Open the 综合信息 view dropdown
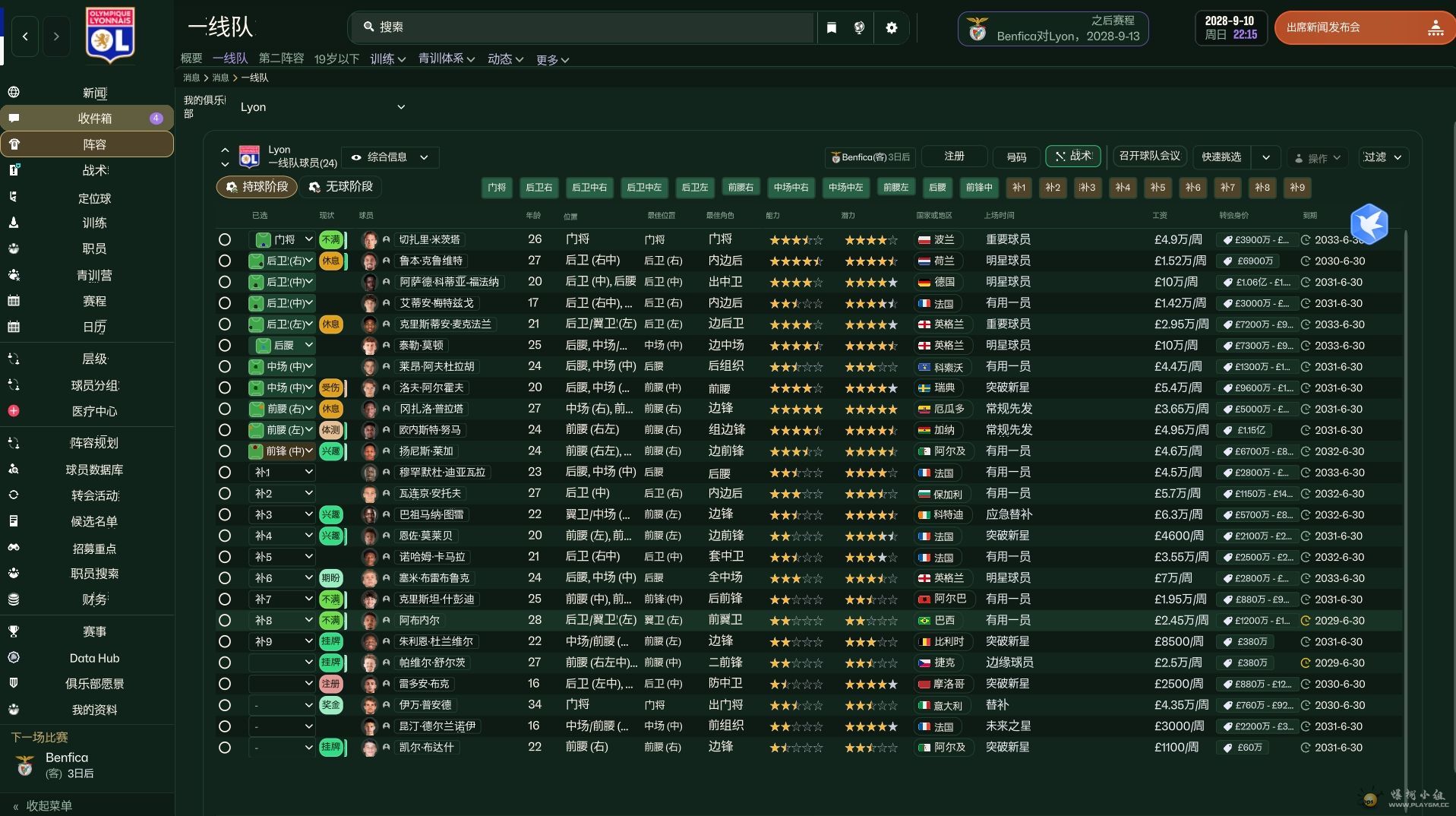The width and height of the screenshot is (1456, 816). coord(390,157)
